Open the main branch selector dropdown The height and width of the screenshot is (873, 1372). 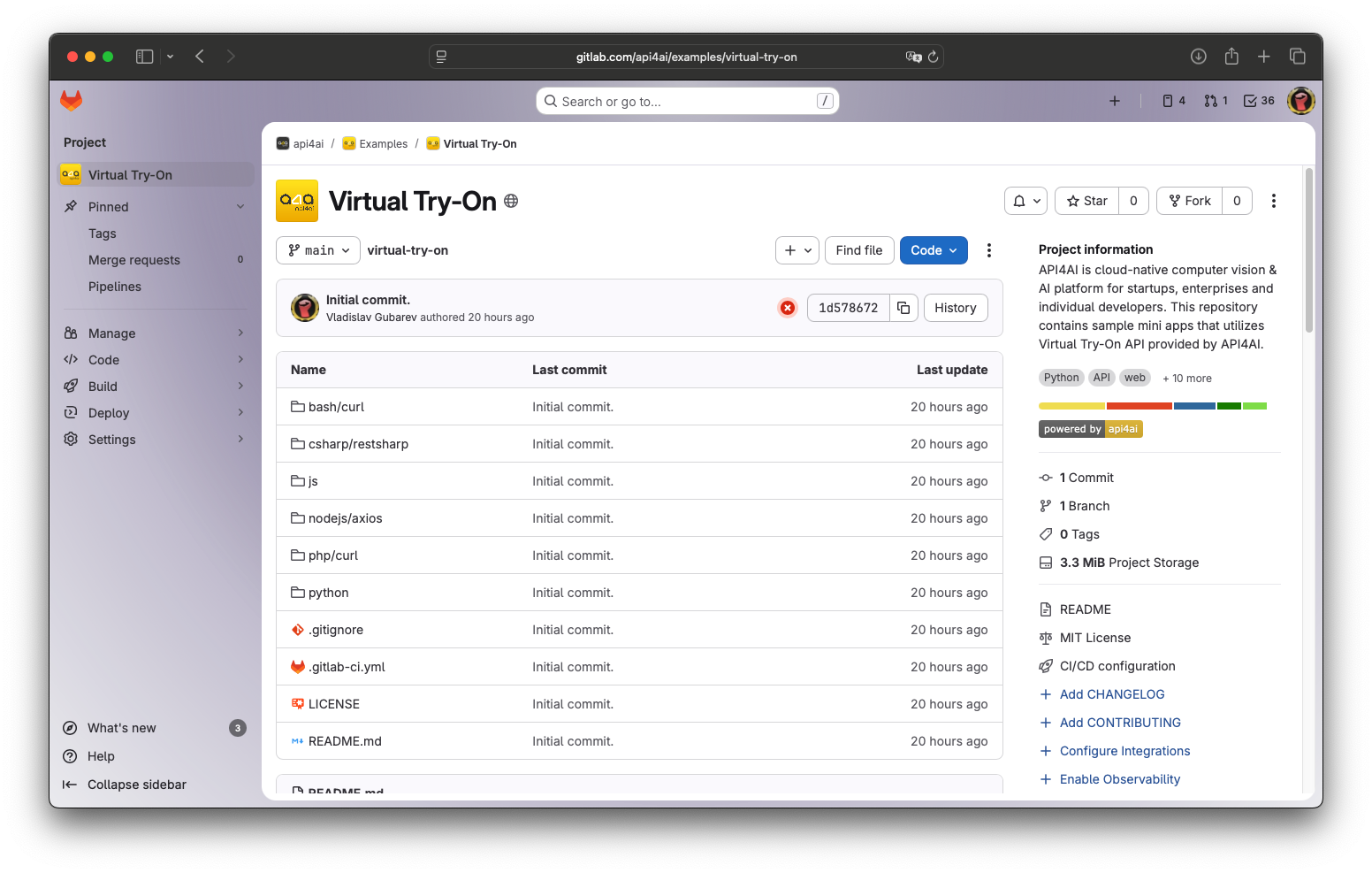tap(318, 250)
